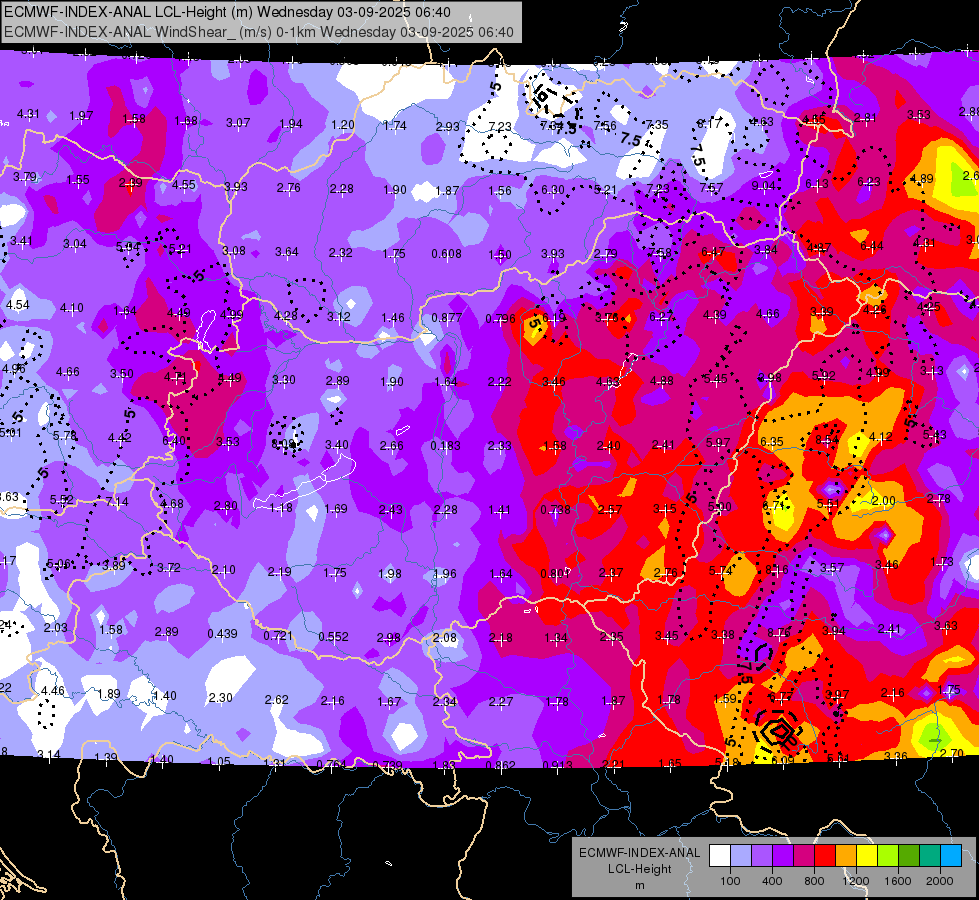
Task: Click the wind shear value '3.07'
Action: coord(238,122)
